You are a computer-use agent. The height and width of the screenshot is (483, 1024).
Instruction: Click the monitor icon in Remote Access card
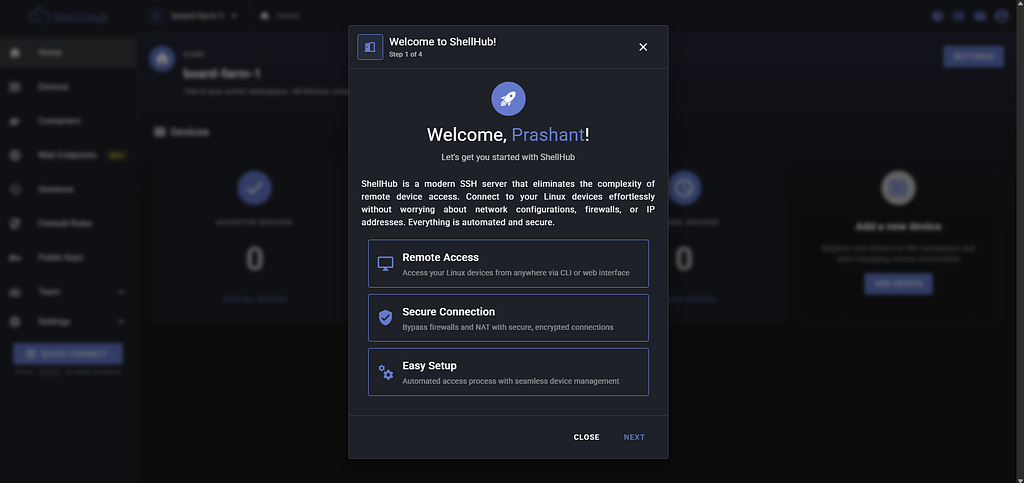tap(386, 264)
